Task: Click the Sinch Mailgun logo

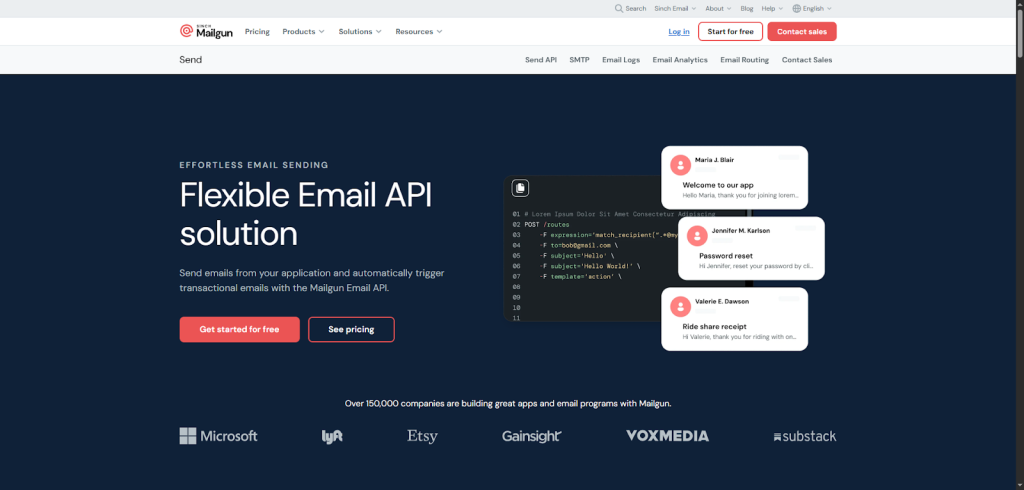Action: (206, 31)
